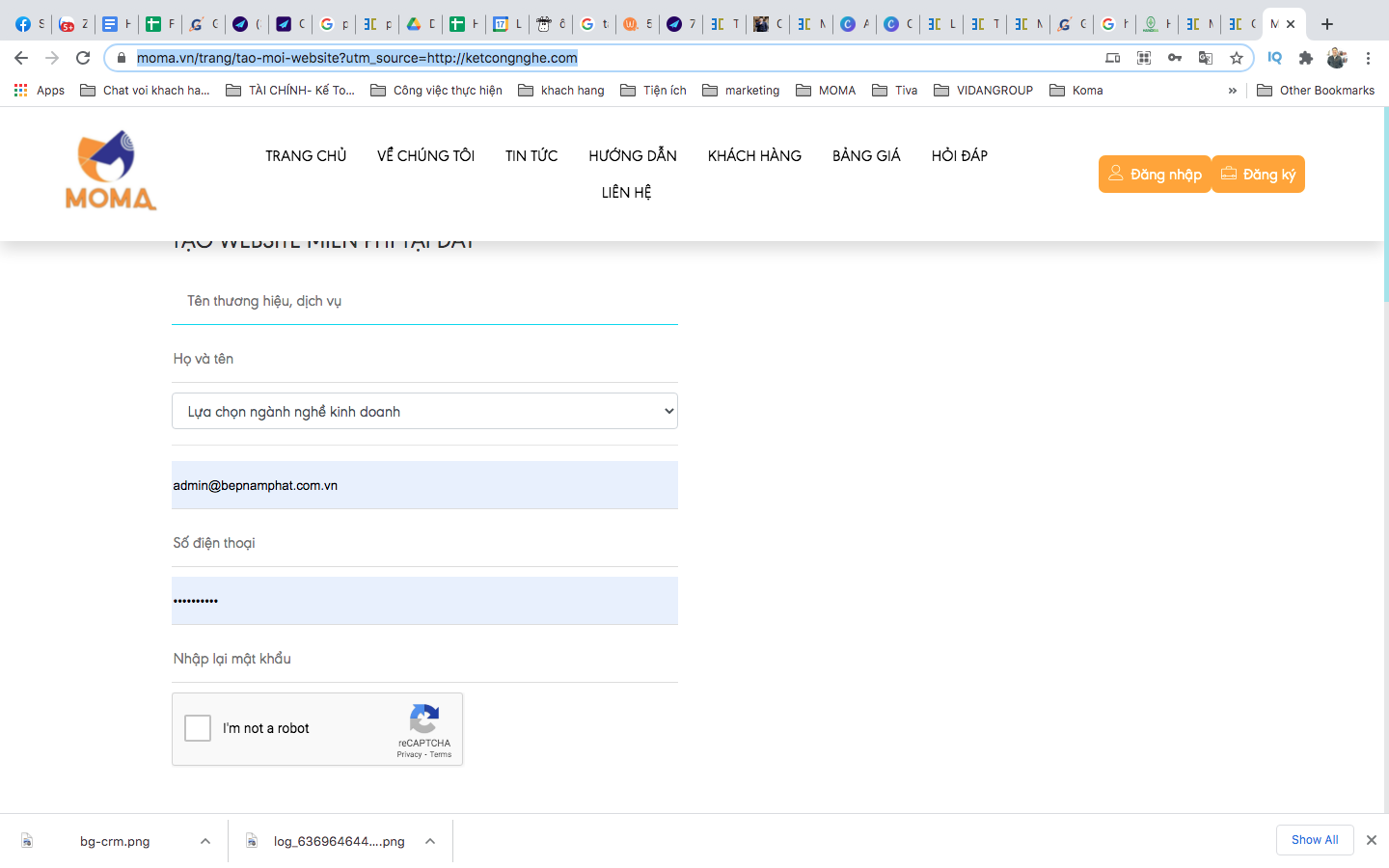The image size is (1389, 868).
Task: Click the Đăng nhập button
Action: click(1154, 175)
